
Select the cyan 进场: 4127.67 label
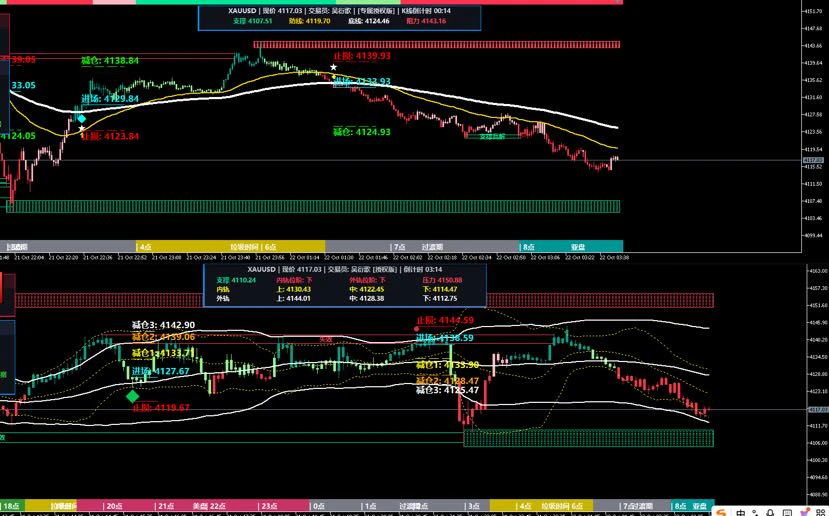[x=161, y=371]
